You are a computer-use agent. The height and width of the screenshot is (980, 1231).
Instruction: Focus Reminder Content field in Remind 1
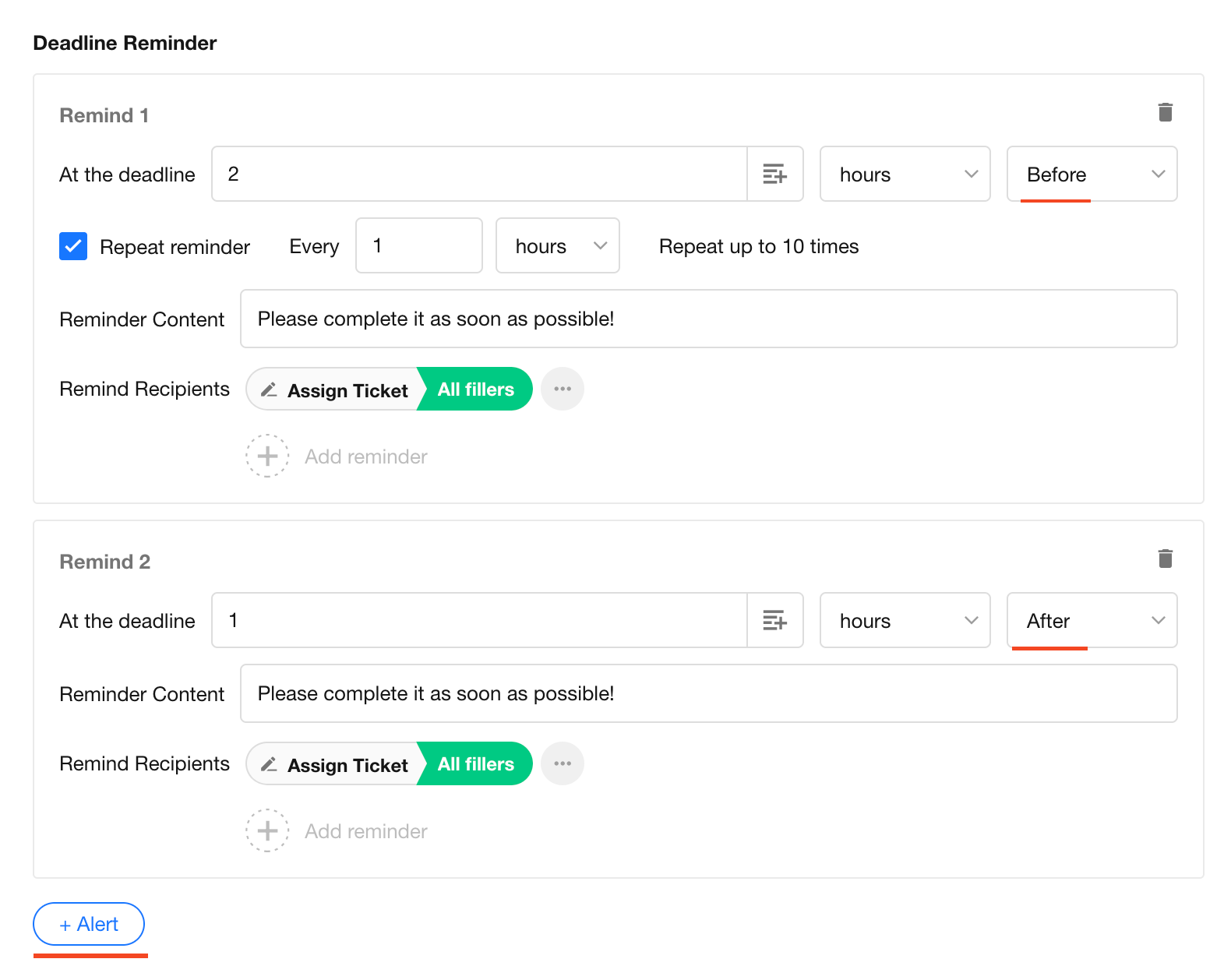point(707,319)
